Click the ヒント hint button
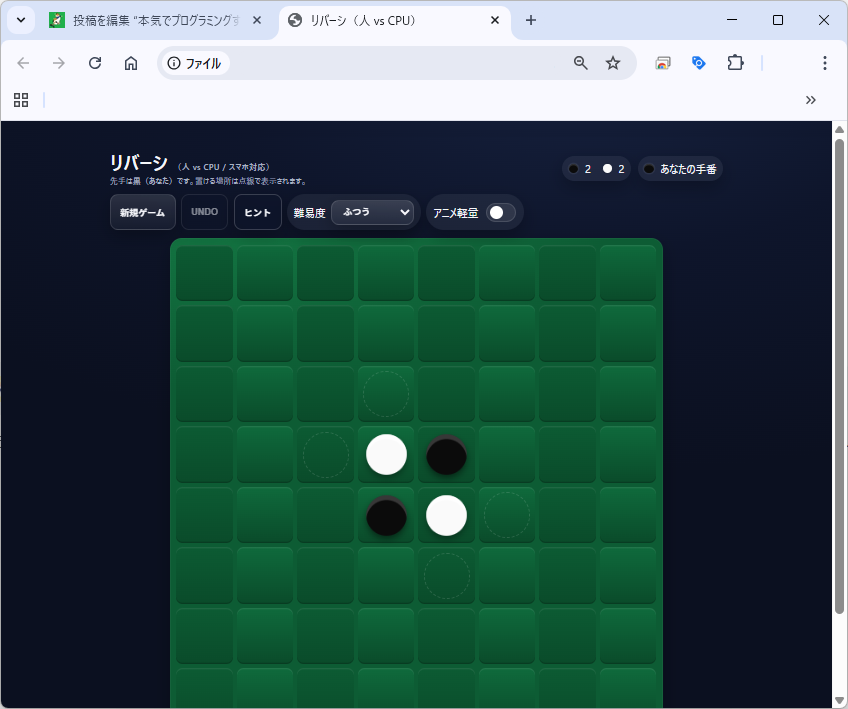This screenshot has width=848, height=709. (258, 212)
